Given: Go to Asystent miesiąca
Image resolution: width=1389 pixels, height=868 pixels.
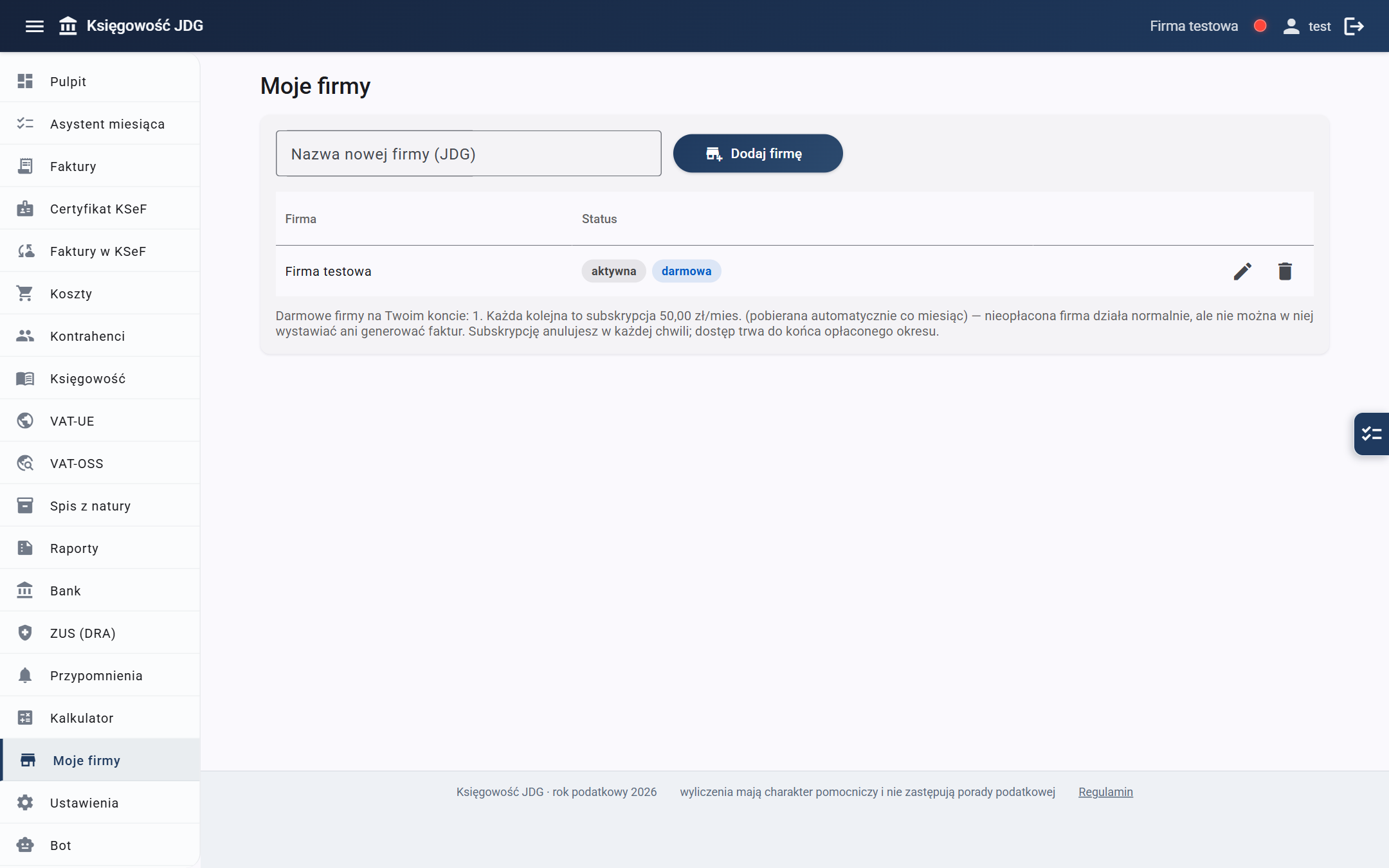Looking at the screenshot, I should click(100, 123).
